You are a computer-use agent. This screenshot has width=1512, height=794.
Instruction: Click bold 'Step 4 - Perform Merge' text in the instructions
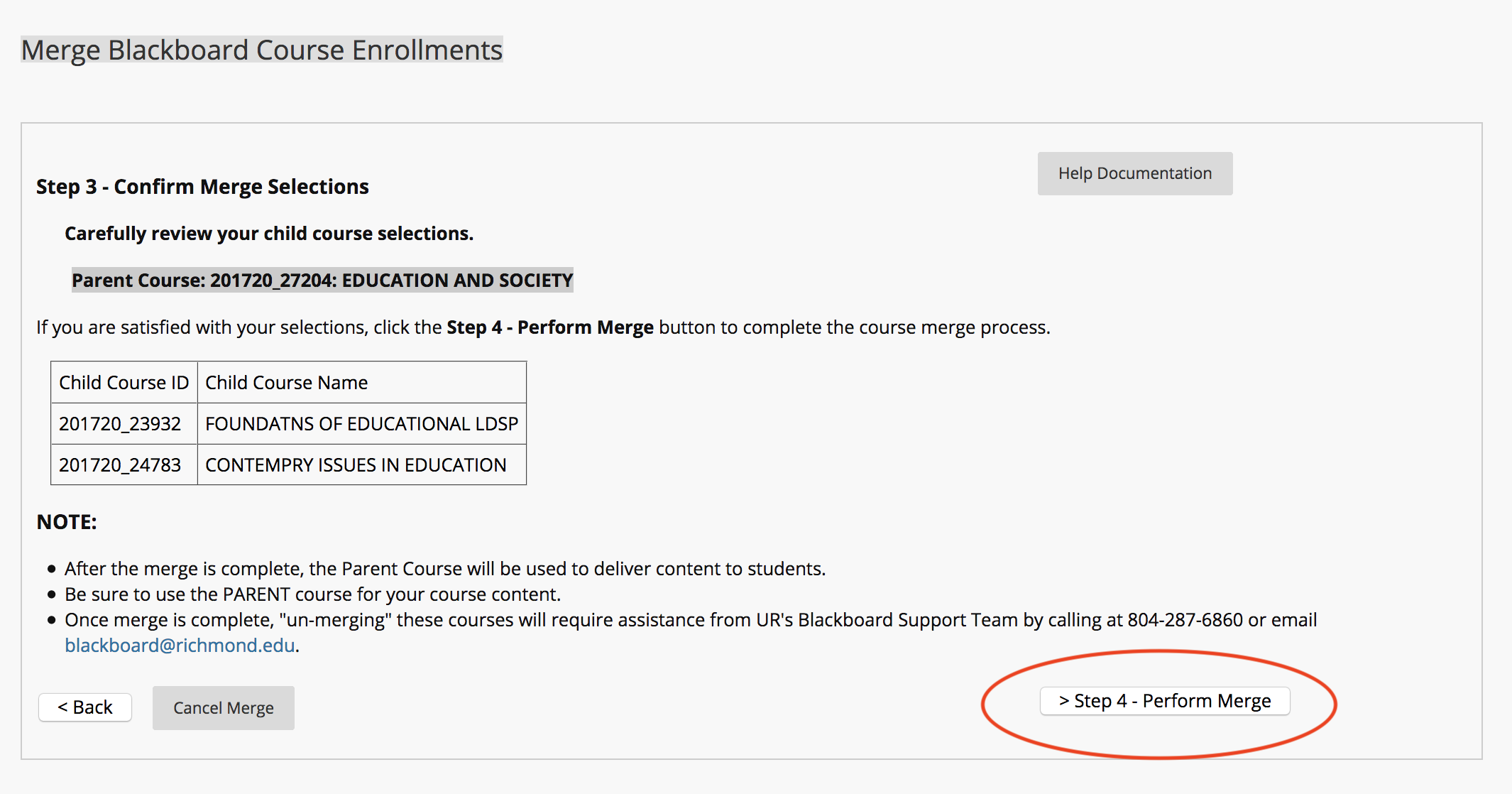pyautogui.click(x=549, y=327)
